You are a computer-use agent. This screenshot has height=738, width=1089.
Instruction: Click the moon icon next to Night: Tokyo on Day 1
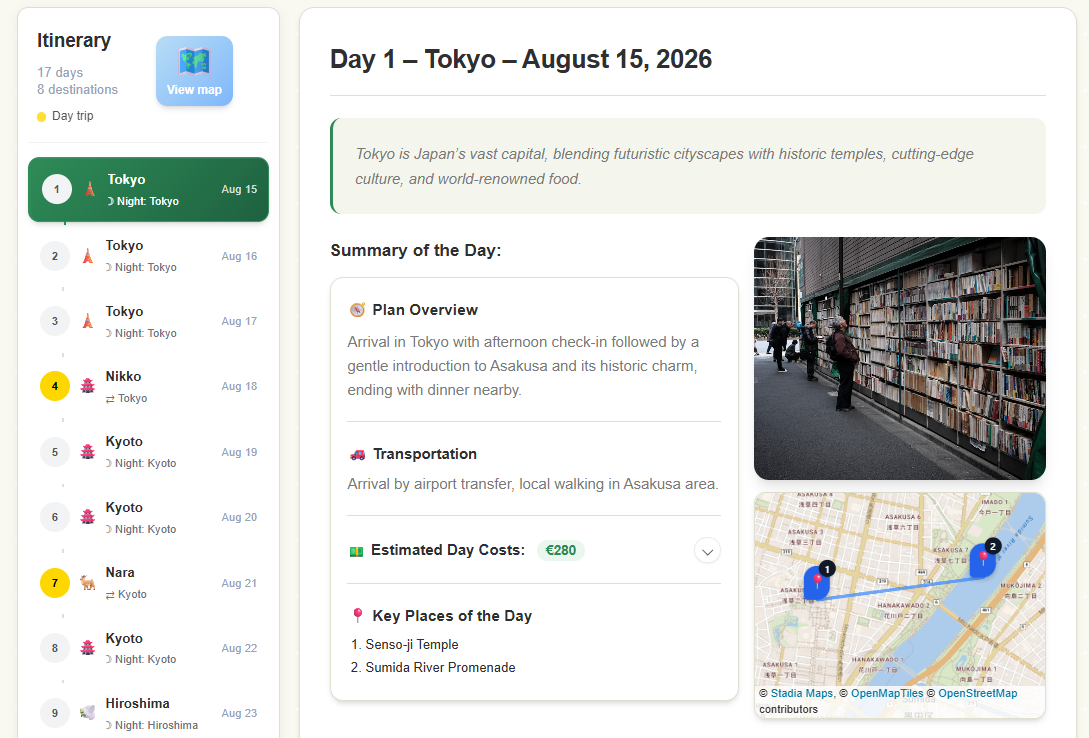[x=111, y=201]
